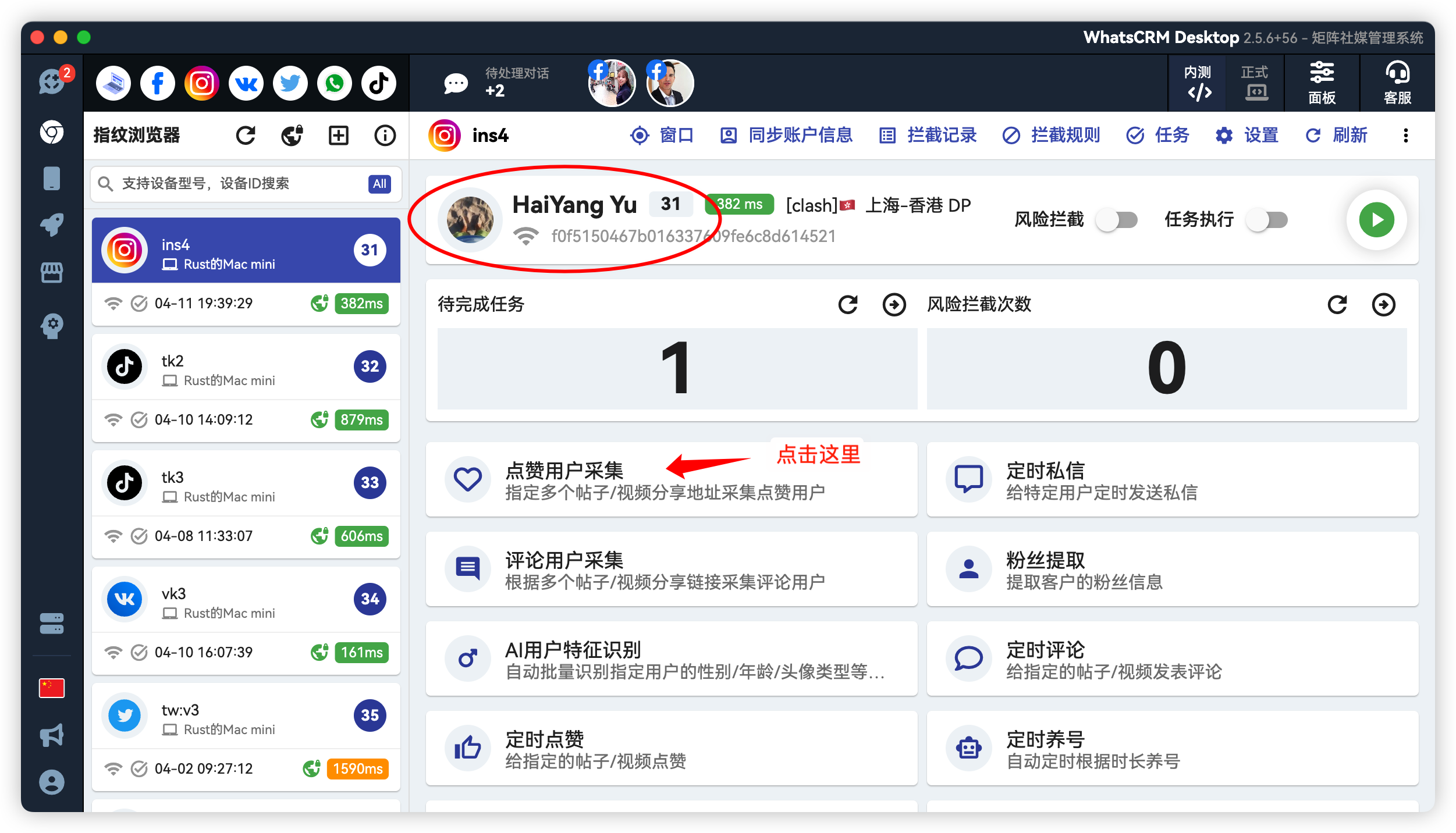Image resolution: width=1456 pixels, height=833 pixels.
Task: Select the Instagram platform filter icon
Action: coord(201,83)
